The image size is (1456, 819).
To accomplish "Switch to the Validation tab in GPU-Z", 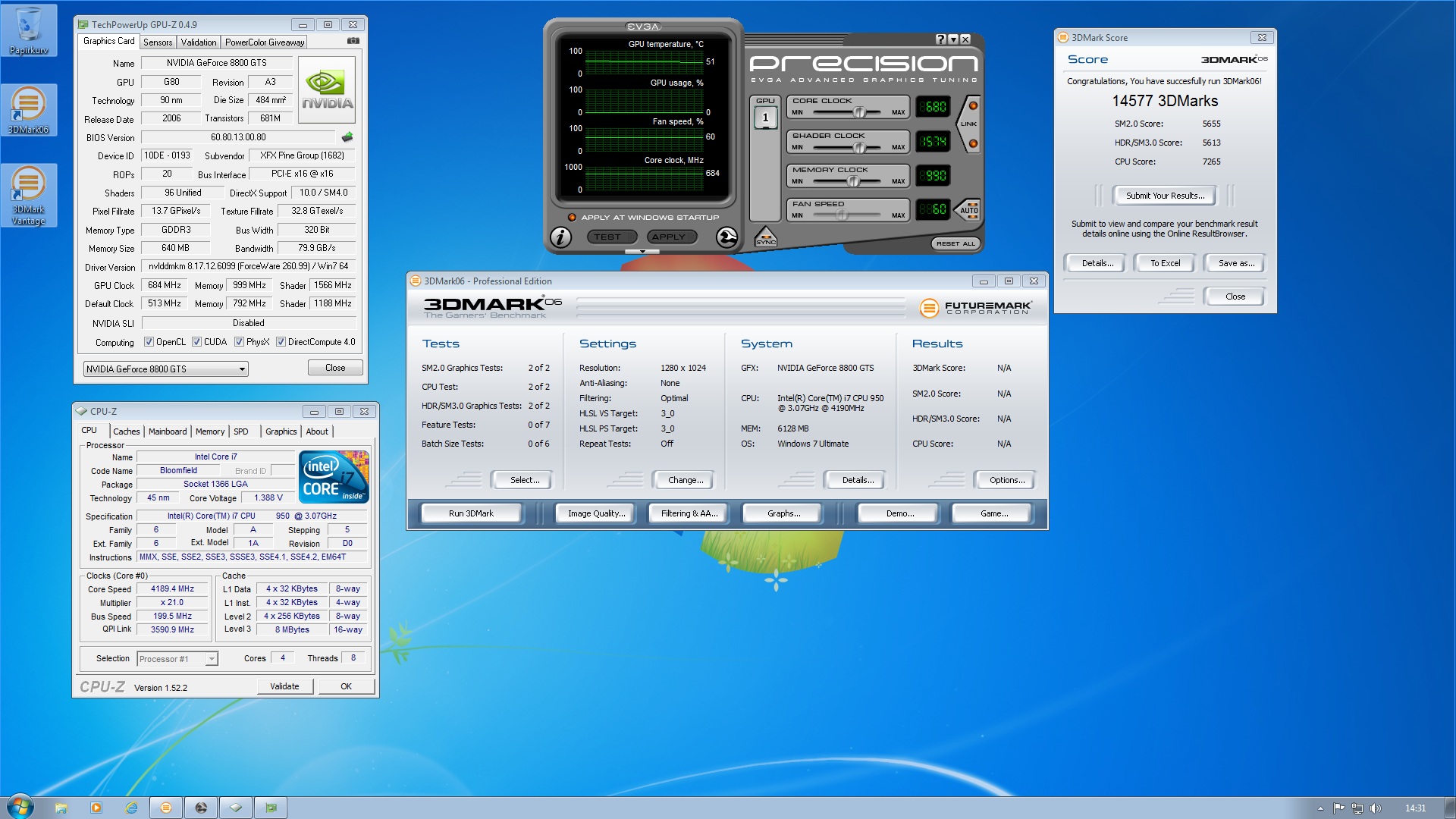I will tap(199, 42).
